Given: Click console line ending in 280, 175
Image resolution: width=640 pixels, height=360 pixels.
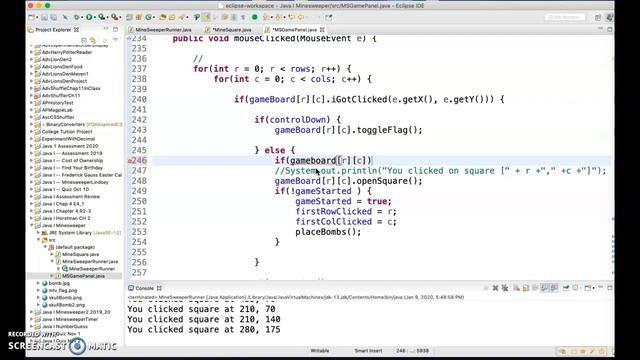Looking at the screenshot, I should point(204,329).
